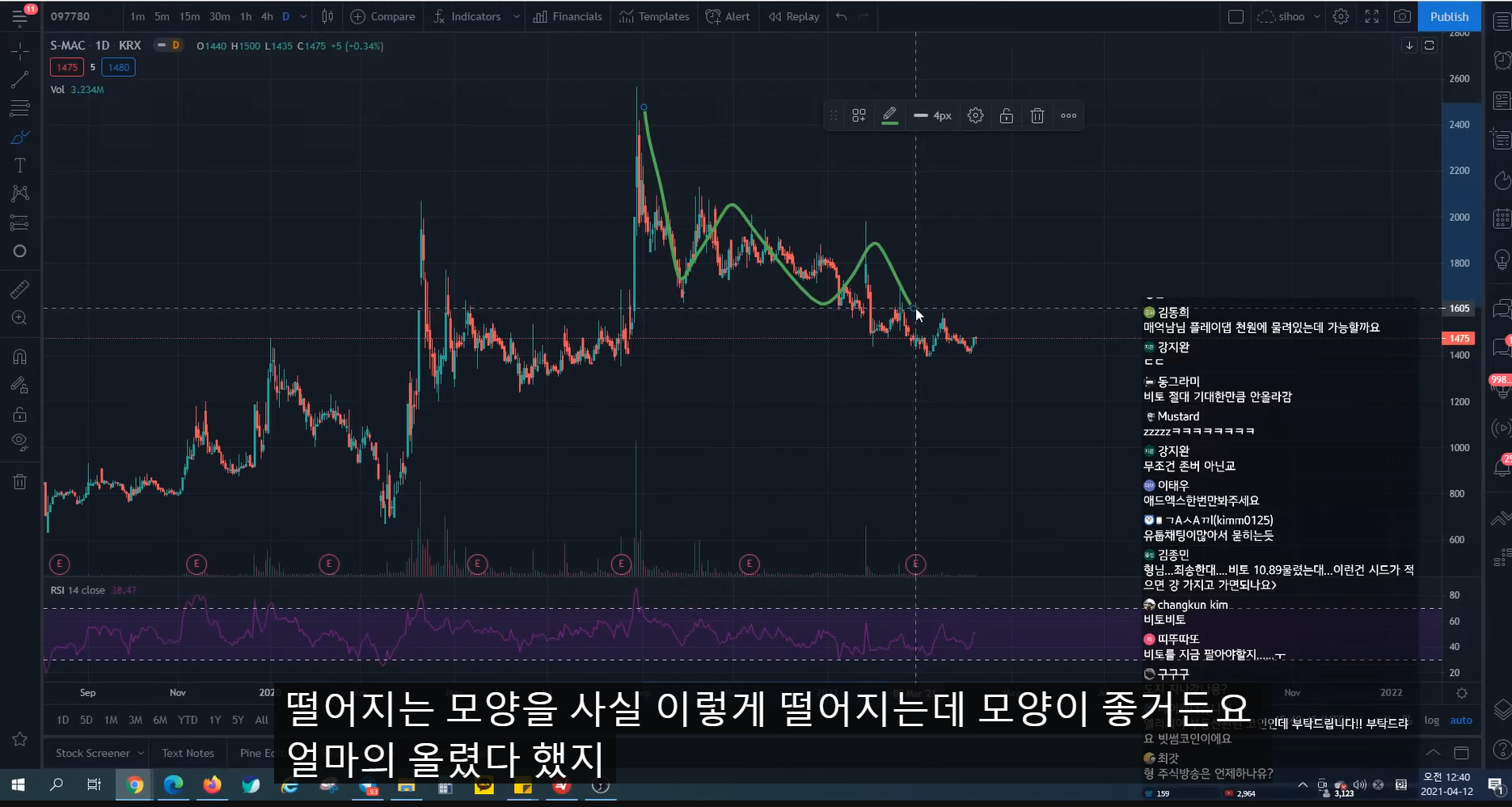Start bar Replay mode

[794, 16]
